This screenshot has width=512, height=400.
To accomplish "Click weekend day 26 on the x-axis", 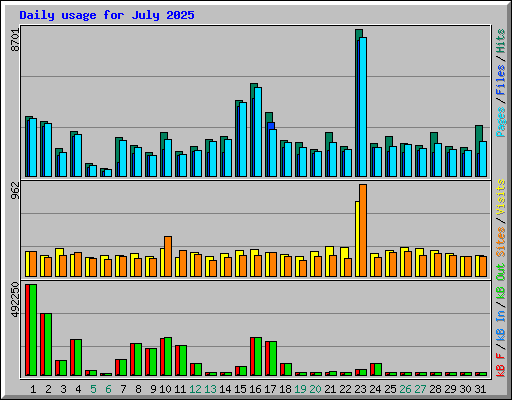I will point(405,389).
